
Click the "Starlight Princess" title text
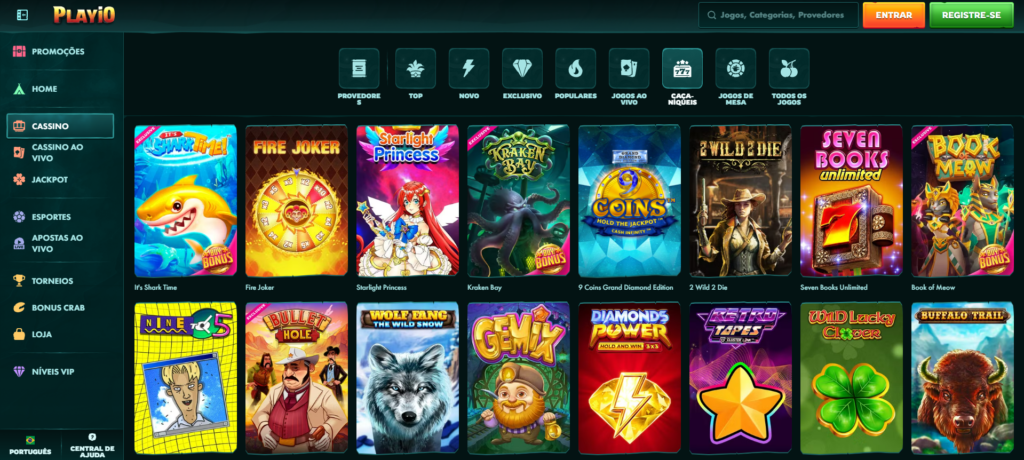click(x=381, y=288)
